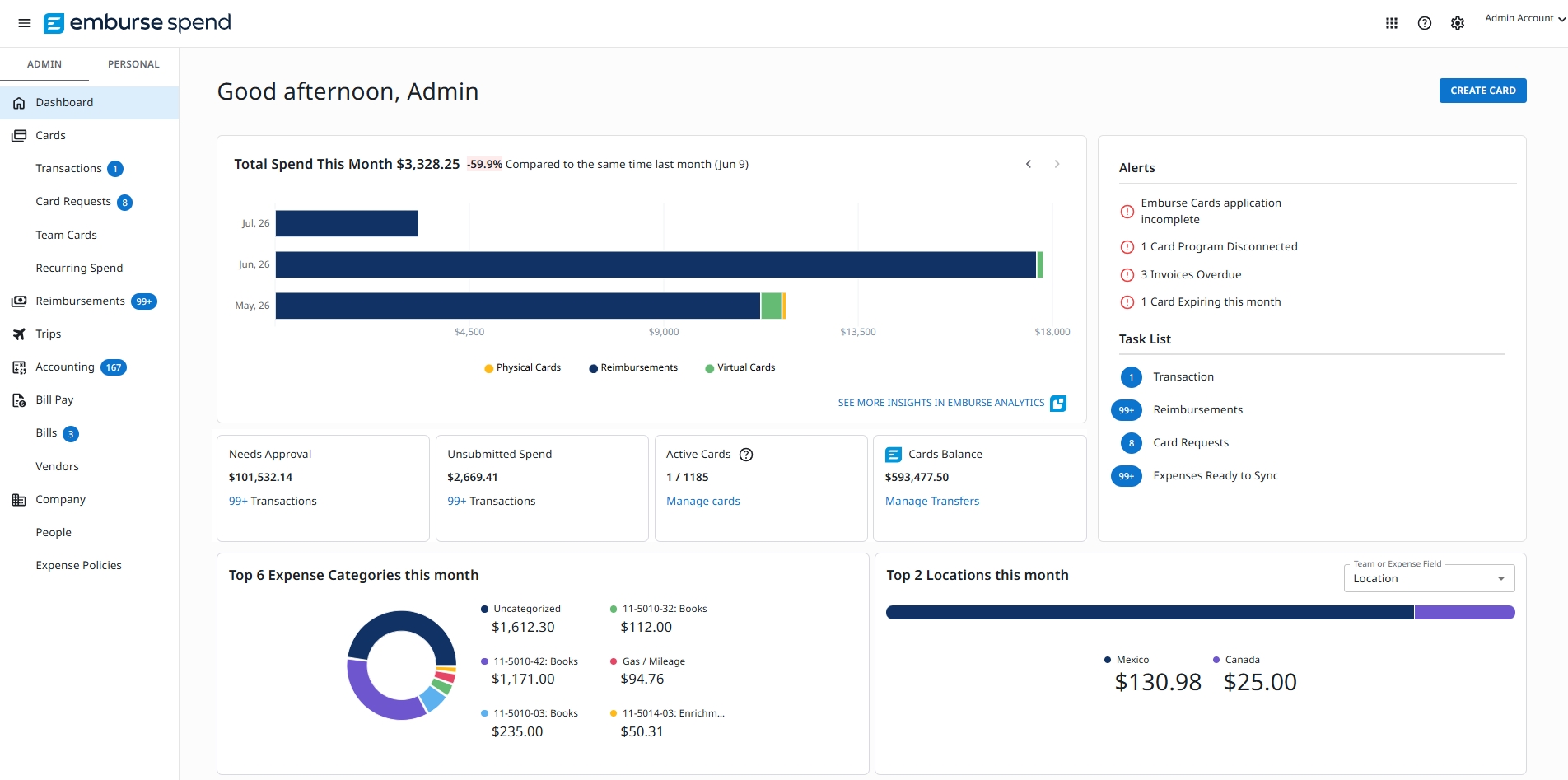This screenshot has width=1568, height=780.
Task: Toggle Virtual Cards legend item in chart
Action: coord(740,368)
